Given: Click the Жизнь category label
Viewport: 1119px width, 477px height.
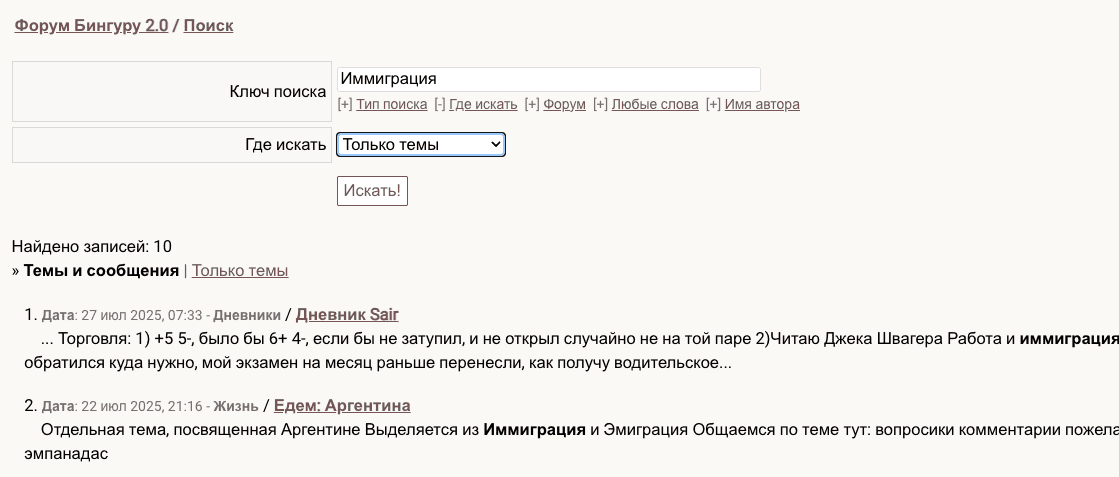Looking at the screenshot, I should click(235, 407).
